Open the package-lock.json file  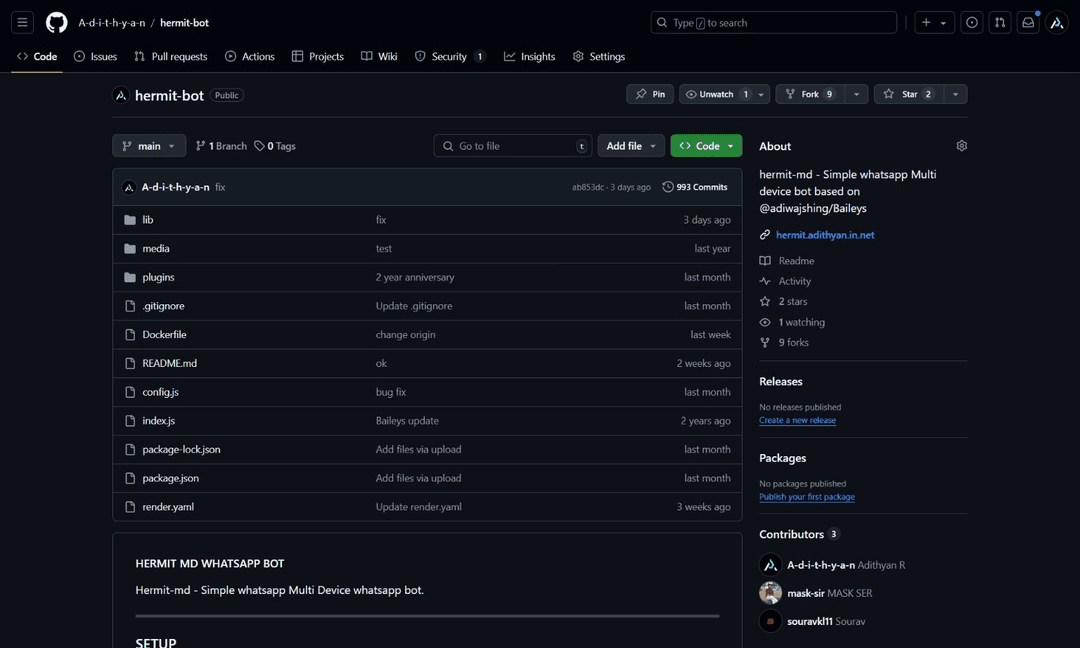point(181,450)
